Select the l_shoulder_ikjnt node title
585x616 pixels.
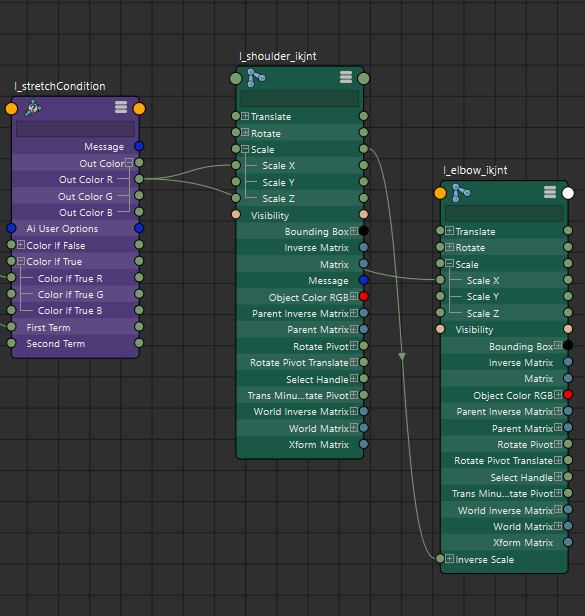click(278, 57)
